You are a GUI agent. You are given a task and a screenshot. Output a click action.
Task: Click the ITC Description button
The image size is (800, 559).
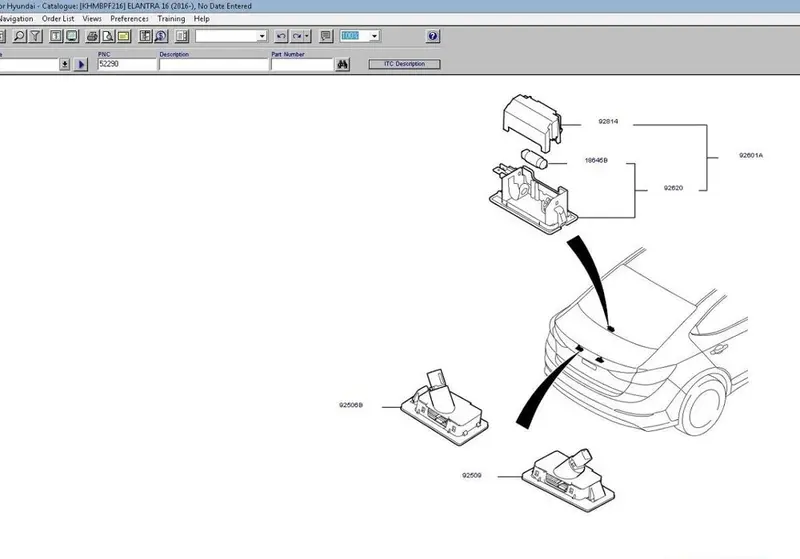pos(405,64)
